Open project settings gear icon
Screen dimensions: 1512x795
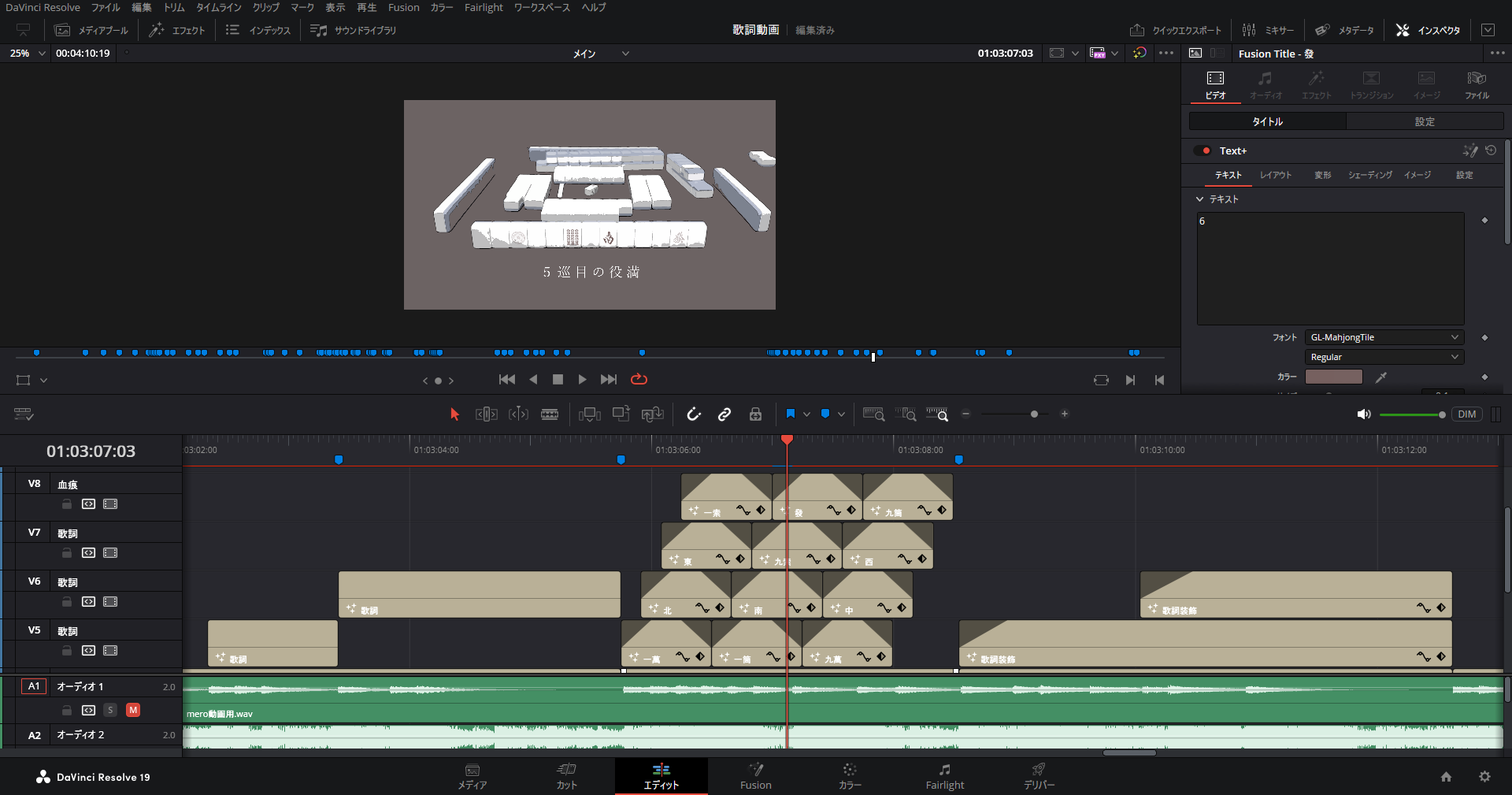[1484, 777]
